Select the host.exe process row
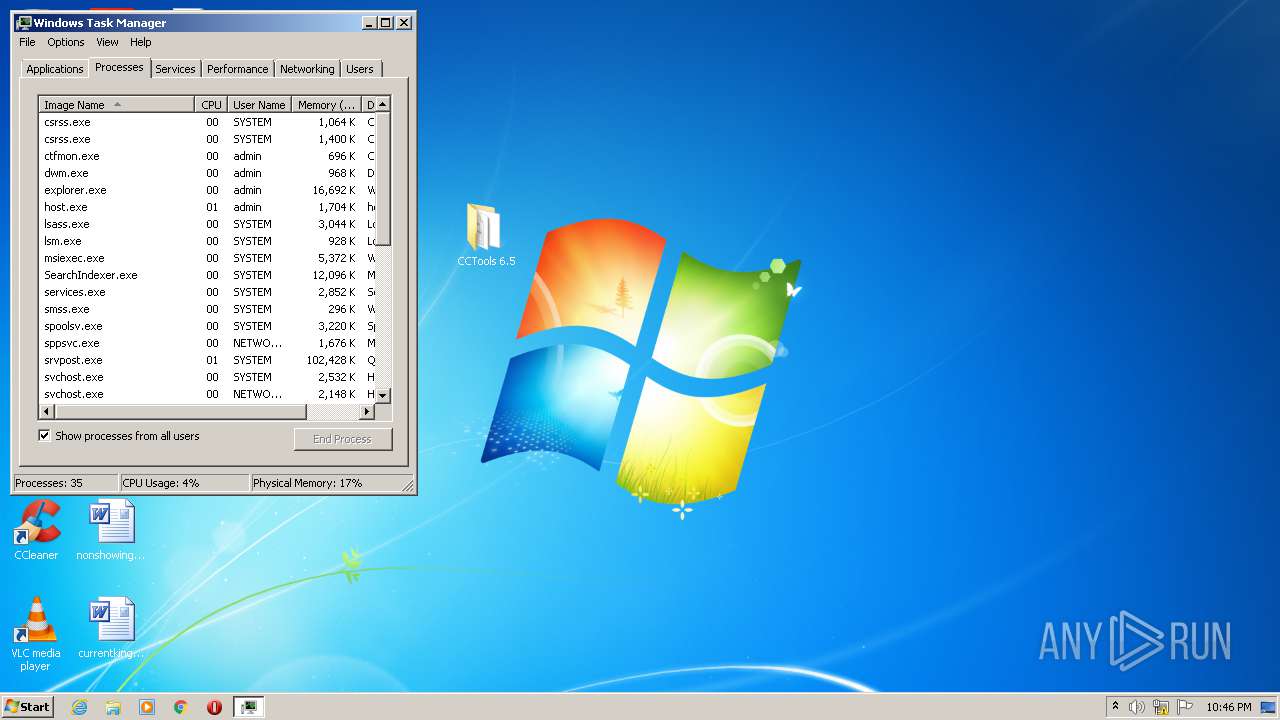The image size is (1280, 720). click(207, 207)
